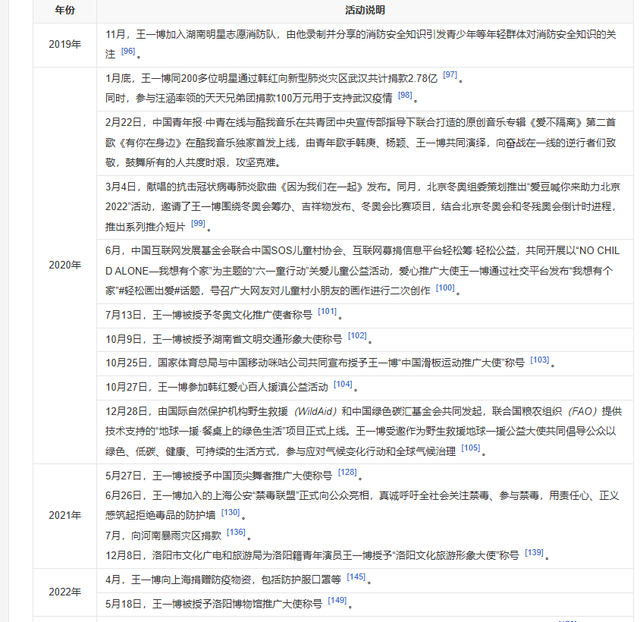Click the 活动说明 column header
This screenshot has height=622, width=640.
(365, 10)
